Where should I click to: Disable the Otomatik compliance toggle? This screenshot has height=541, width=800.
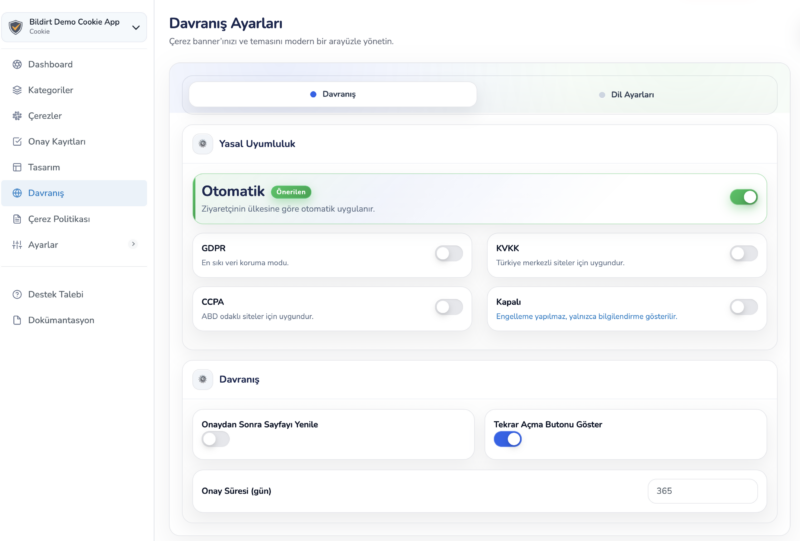click(743, 197)
